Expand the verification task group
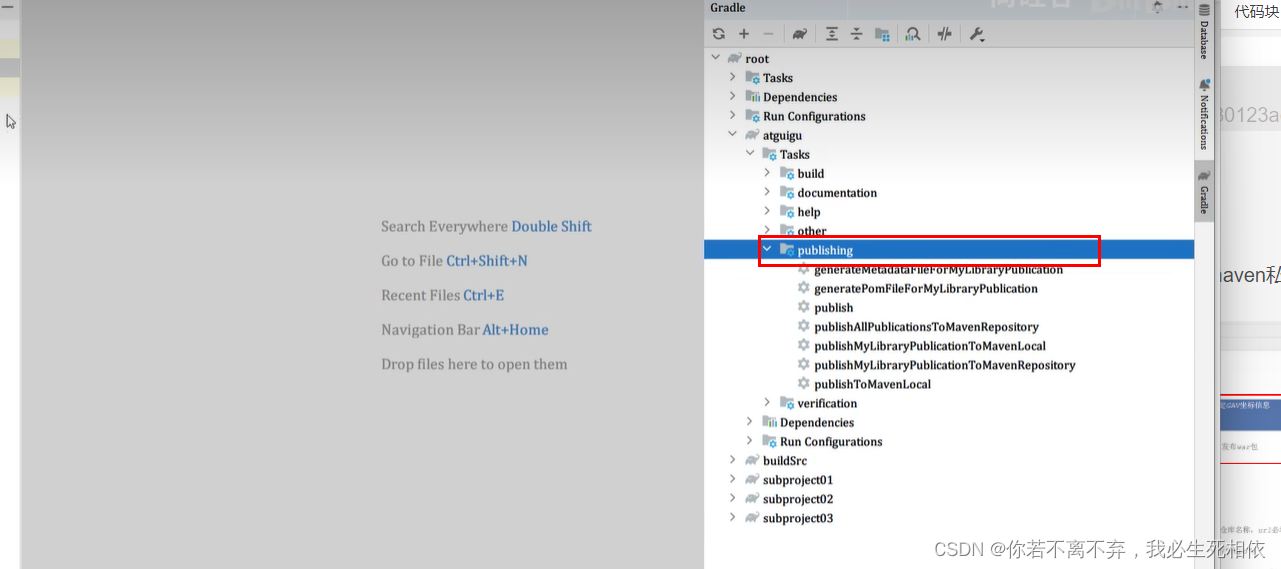Image resolution: width=1281 pixels, height=569 pixels. [x=767, y=402]
